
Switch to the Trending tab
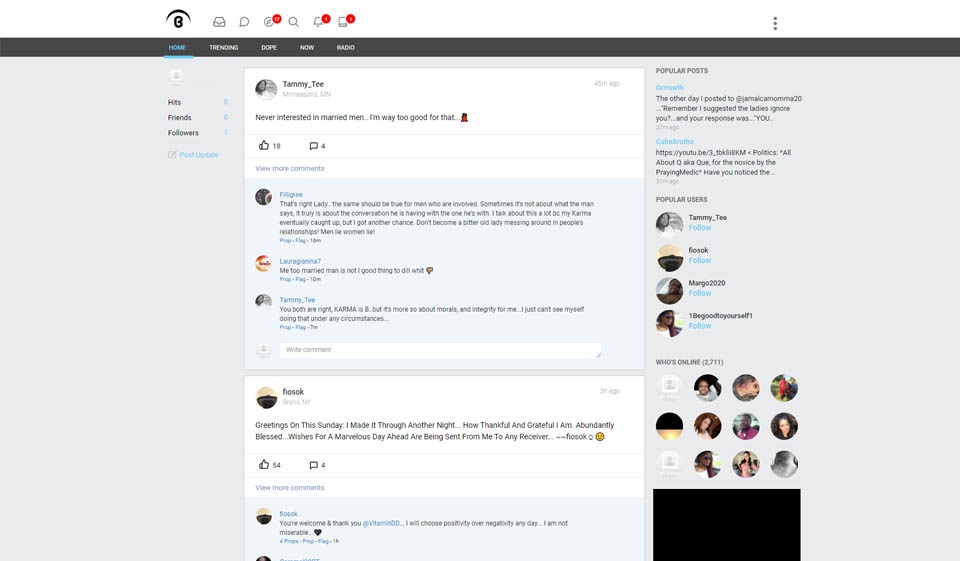223,48
